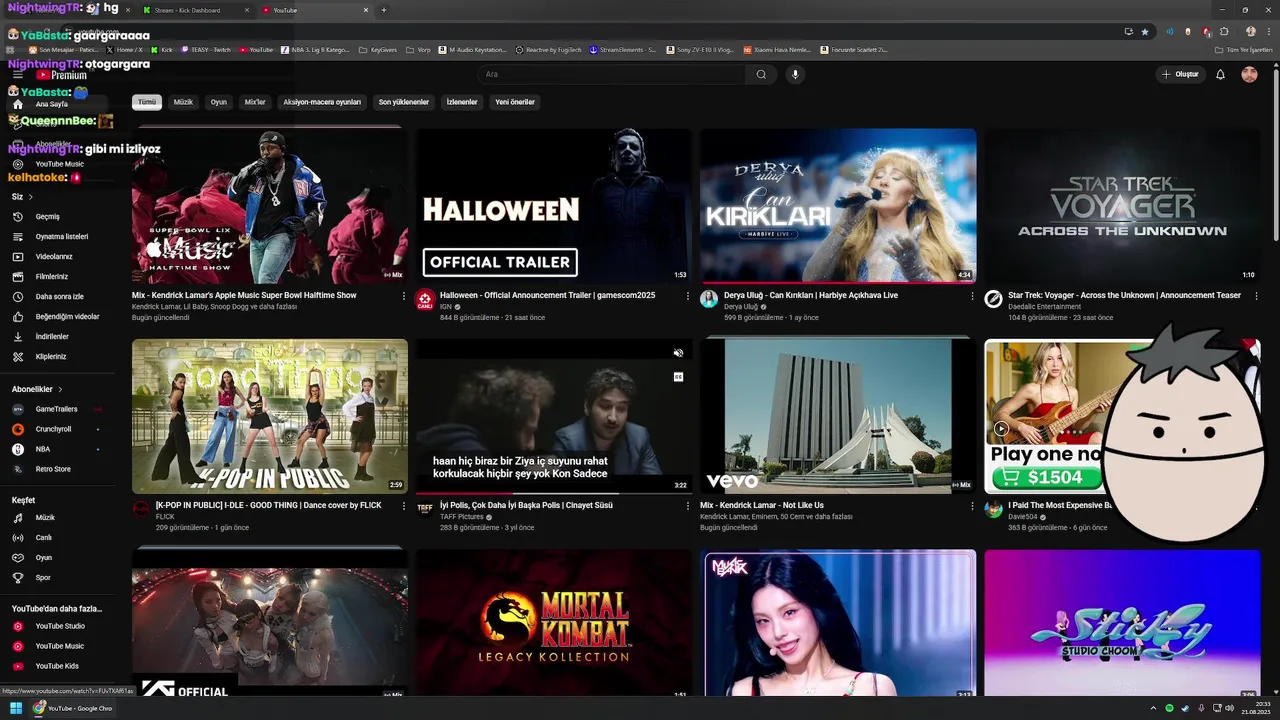This screenshot has width=1280, height=720.
Task: Select the Yeni öneriler chip
Action: coord(515,102)
